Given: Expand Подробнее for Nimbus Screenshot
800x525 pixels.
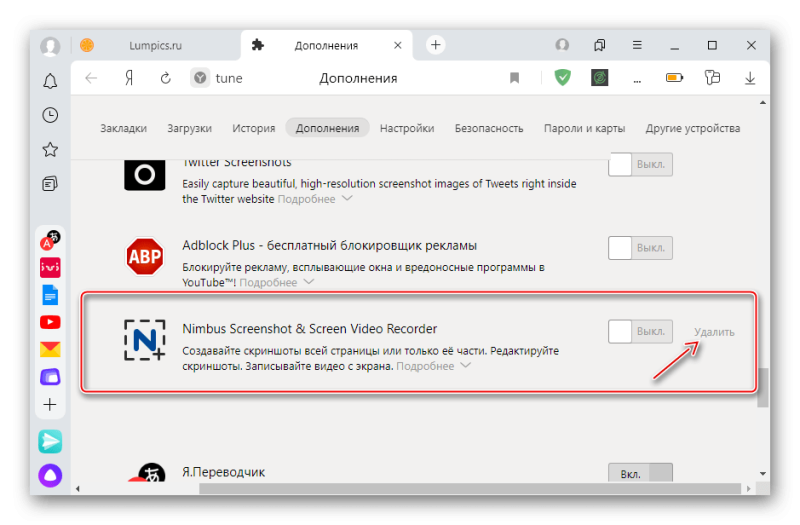Looking at the screenshot, I should [x=433, y=366].
